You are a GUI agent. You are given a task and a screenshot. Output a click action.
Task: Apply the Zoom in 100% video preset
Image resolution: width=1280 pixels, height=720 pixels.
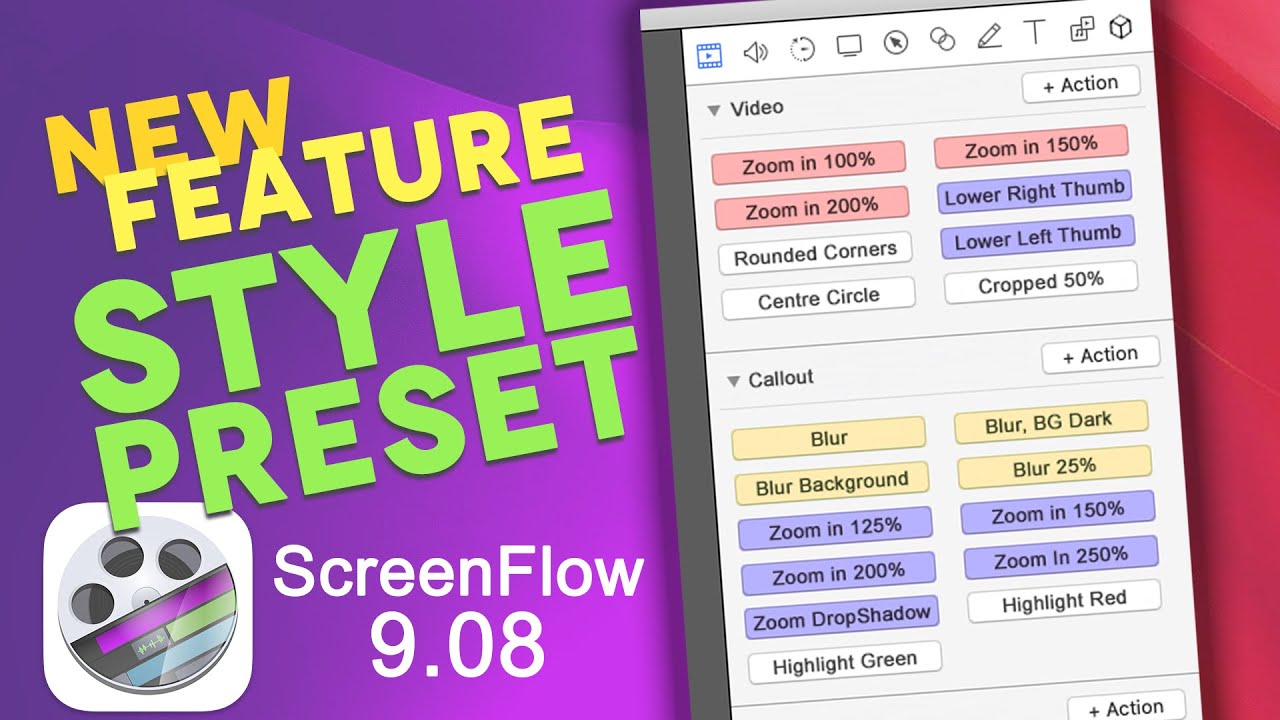[x=809, y=162]
